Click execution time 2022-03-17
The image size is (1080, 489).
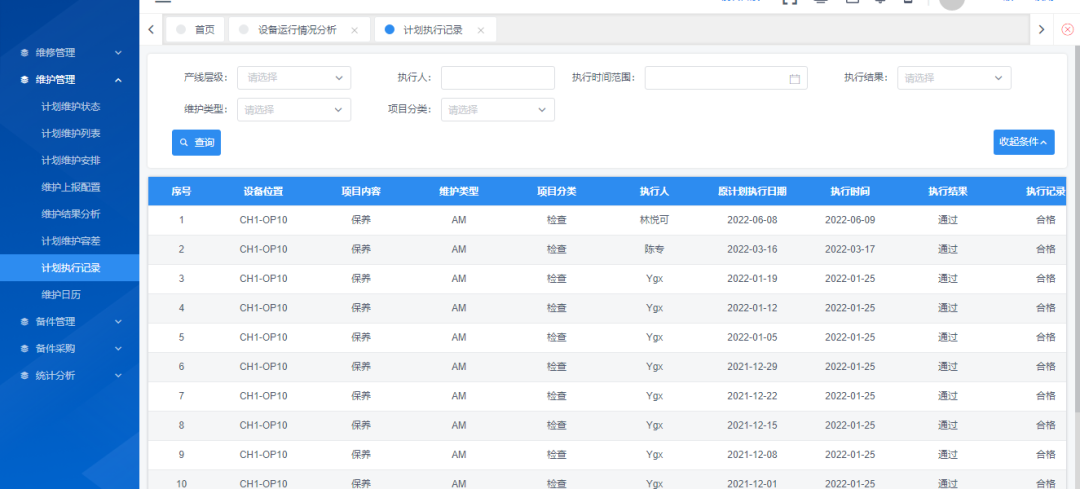point(850,249)
